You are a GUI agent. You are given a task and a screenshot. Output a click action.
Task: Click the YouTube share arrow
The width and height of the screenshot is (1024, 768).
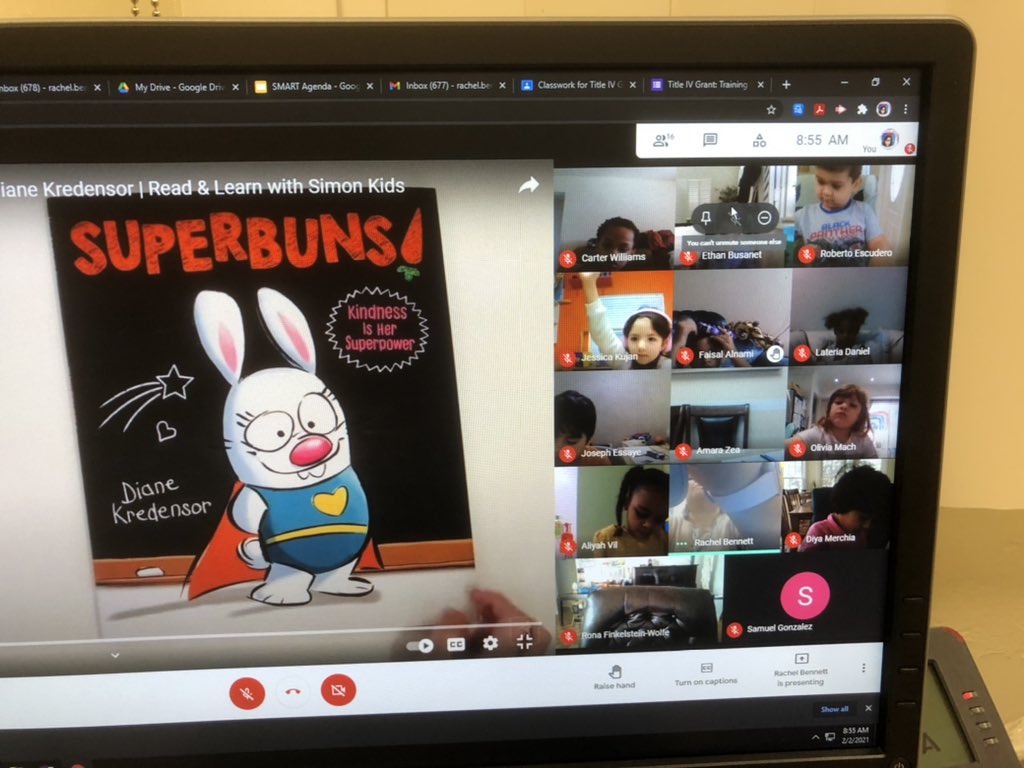528,185
